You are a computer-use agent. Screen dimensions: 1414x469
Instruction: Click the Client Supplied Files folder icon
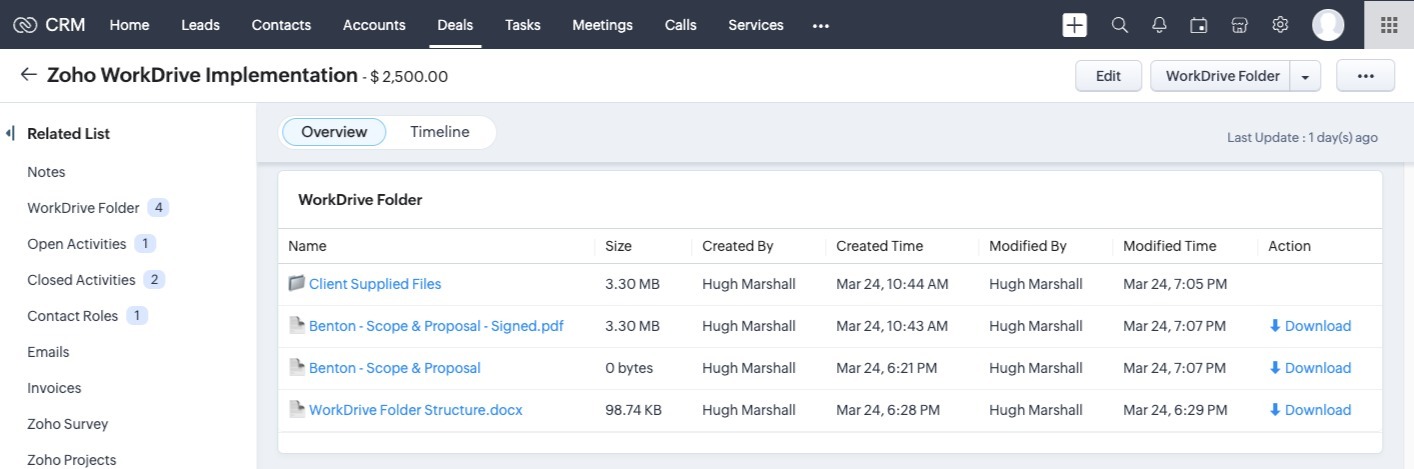coord(296,284)
